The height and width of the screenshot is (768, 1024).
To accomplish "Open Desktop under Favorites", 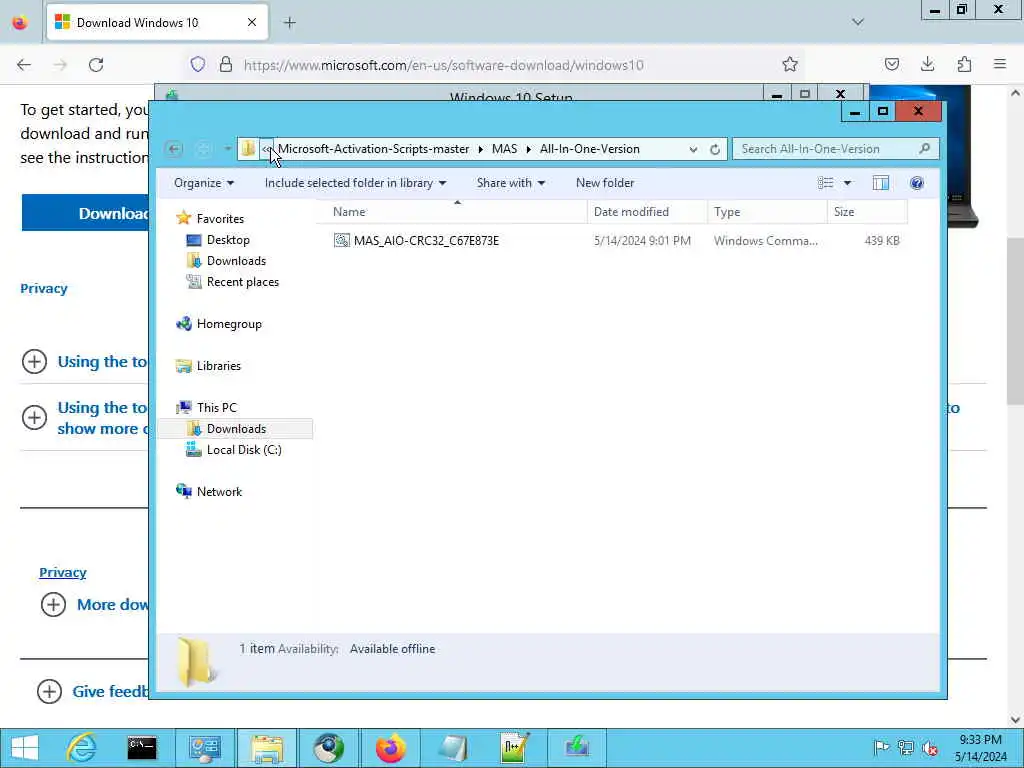I will [228, 240].
